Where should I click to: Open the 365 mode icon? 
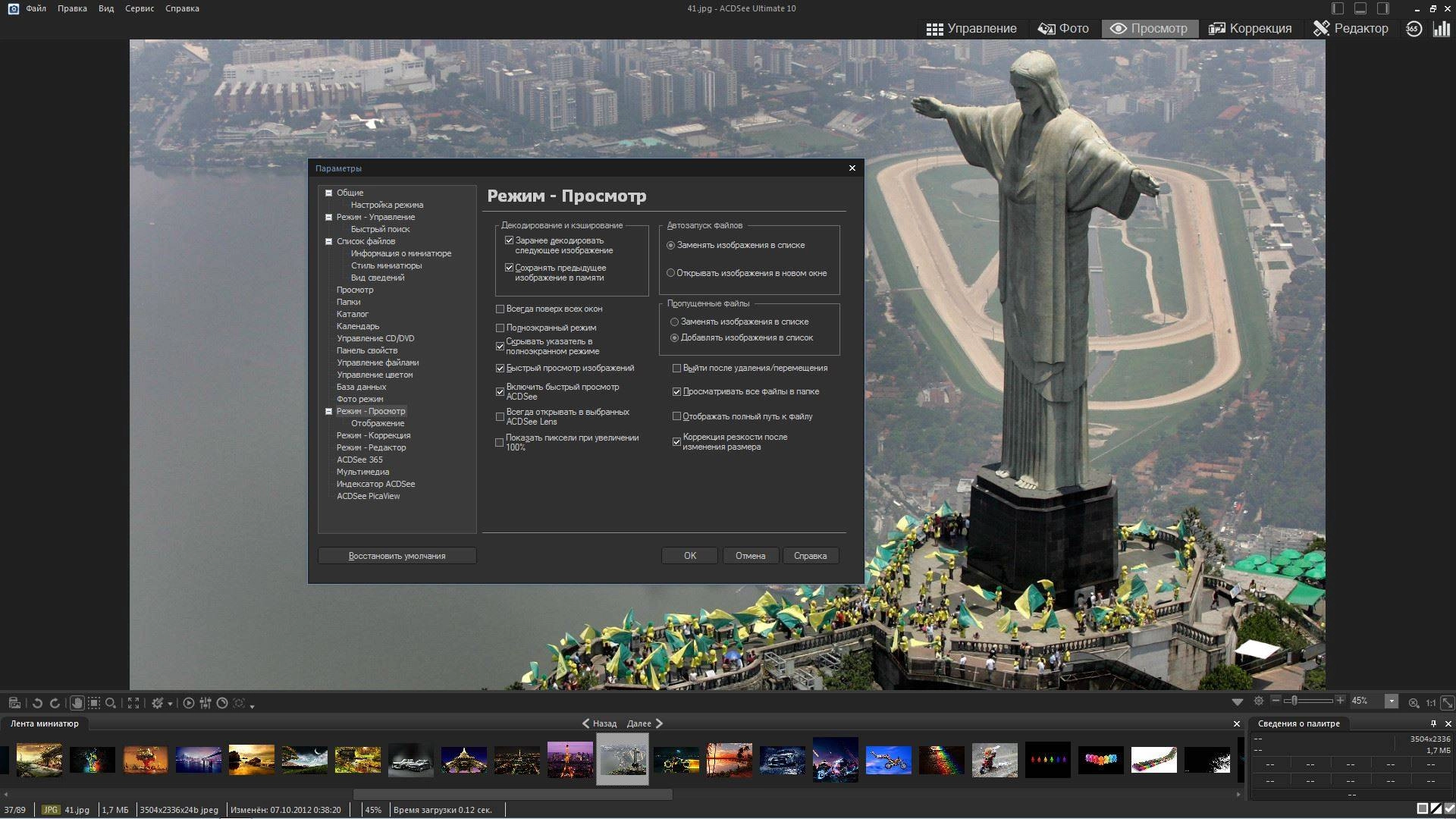pos(1414,29)
